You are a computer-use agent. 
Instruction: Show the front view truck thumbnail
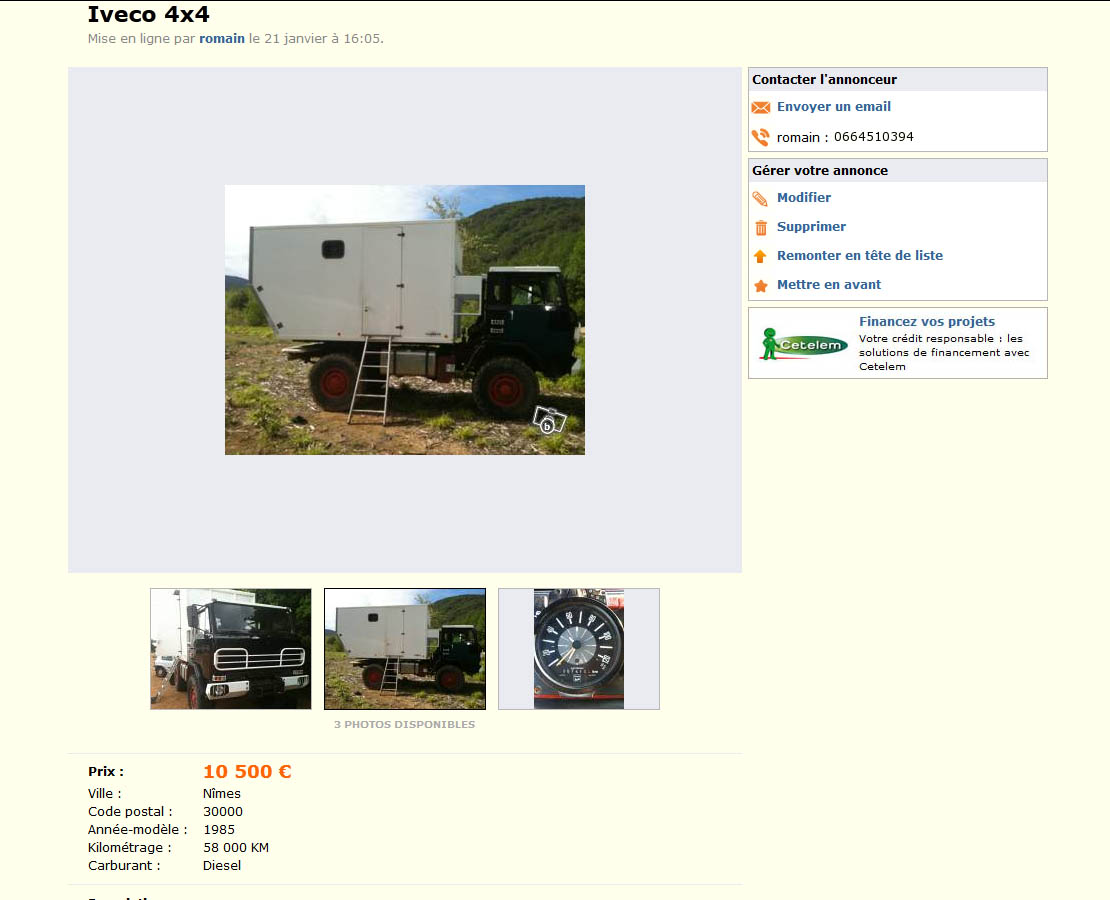[231, 649]
